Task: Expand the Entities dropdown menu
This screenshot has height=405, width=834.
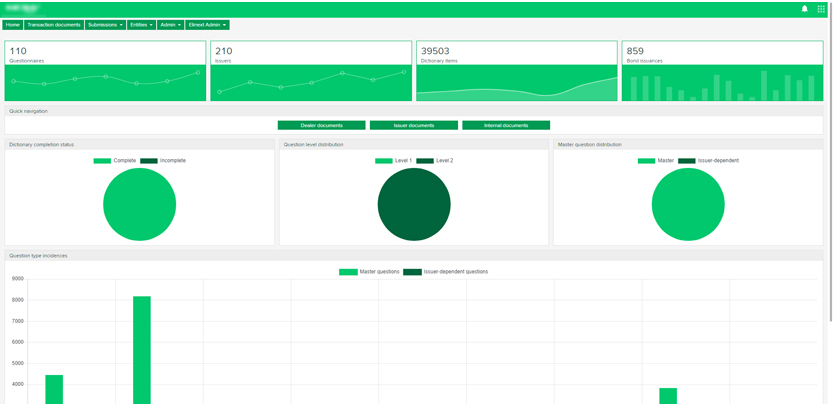Action: [141, 25]
